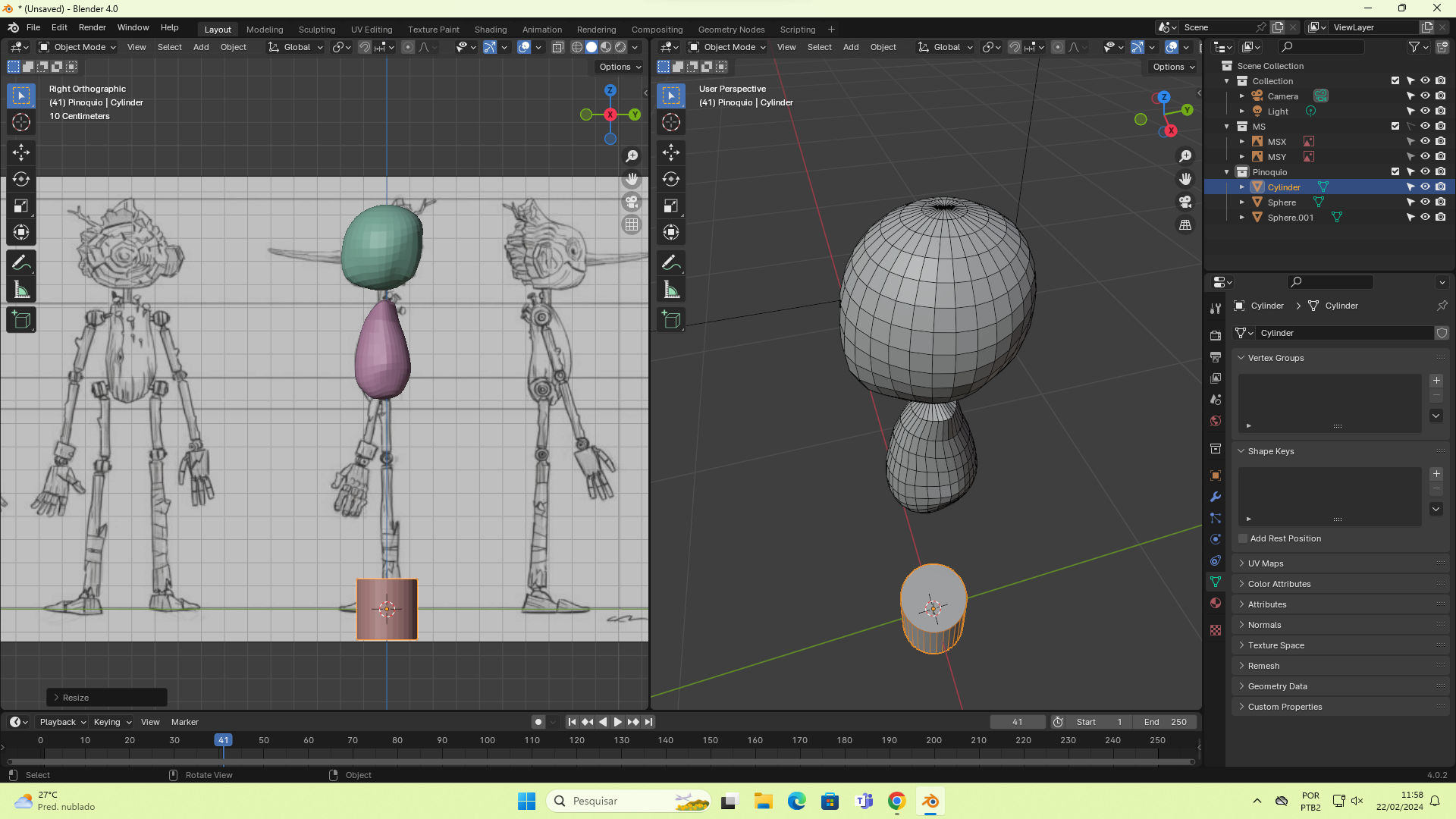
Task: Uncheck the Pinoquio collection checkbox
Action: click(1395, 172)
